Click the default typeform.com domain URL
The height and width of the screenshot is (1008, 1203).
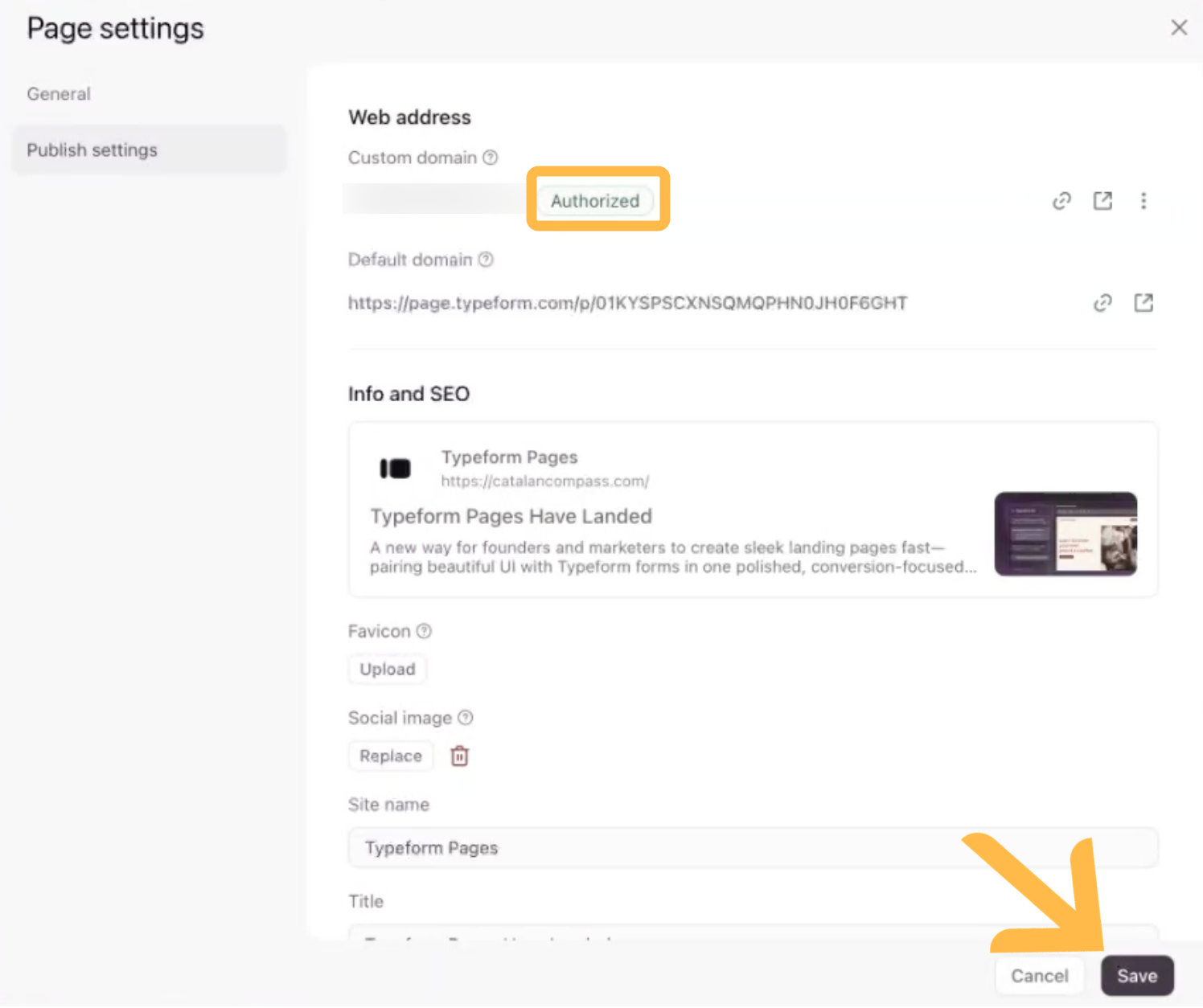click(x=627, y=303)
